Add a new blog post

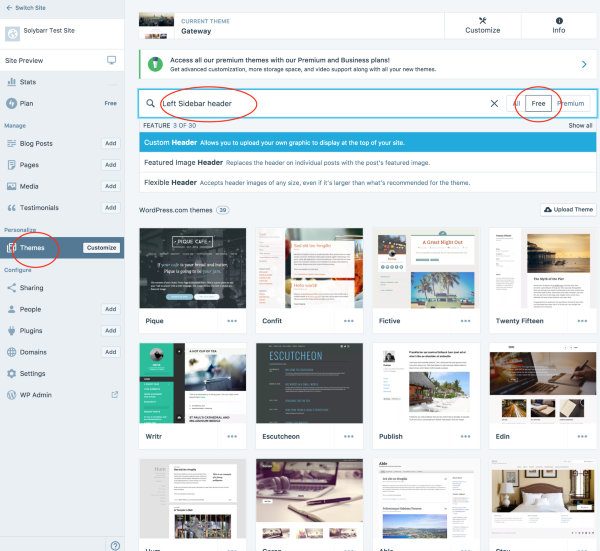[111, 144]
